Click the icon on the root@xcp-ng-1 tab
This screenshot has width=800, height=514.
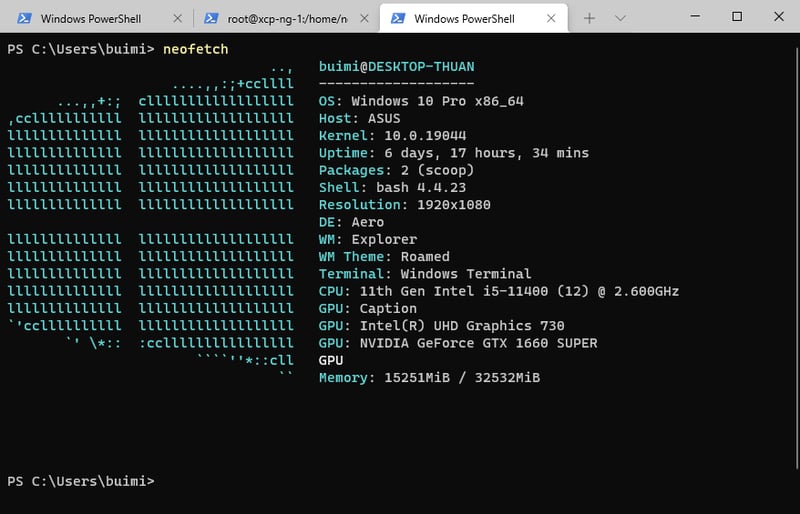(212, 18)
